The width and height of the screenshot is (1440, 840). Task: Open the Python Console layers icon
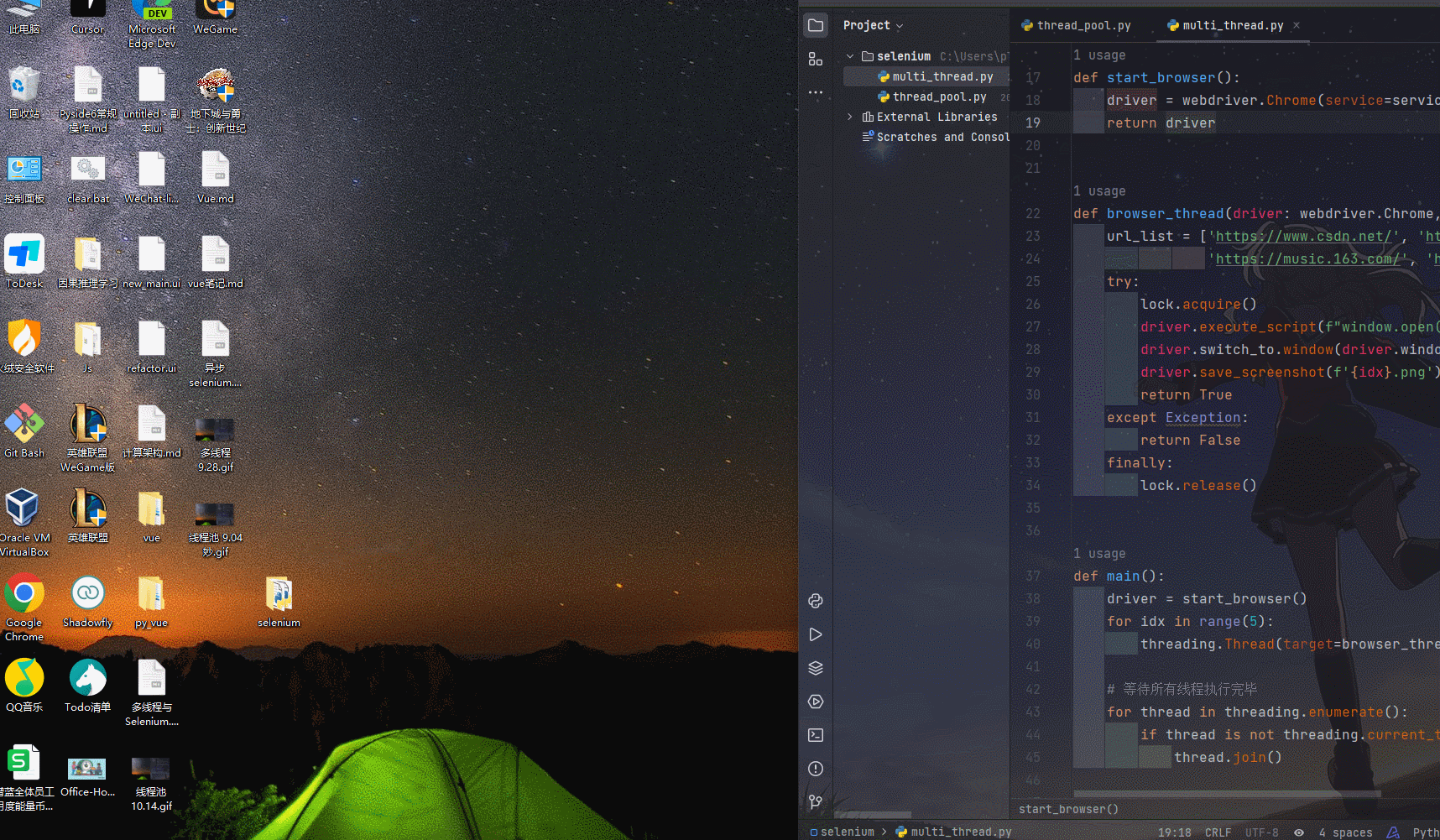pos(816,668)
